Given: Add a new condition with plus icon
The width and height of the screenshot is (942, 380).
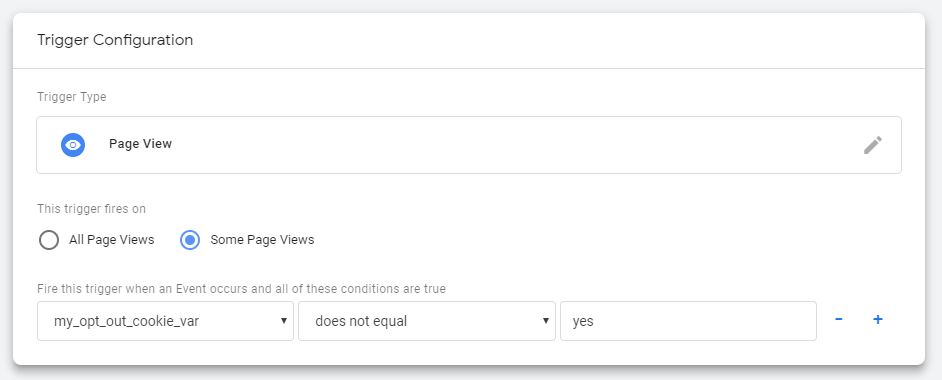Looking at the screenshot, I should (878, 319).
